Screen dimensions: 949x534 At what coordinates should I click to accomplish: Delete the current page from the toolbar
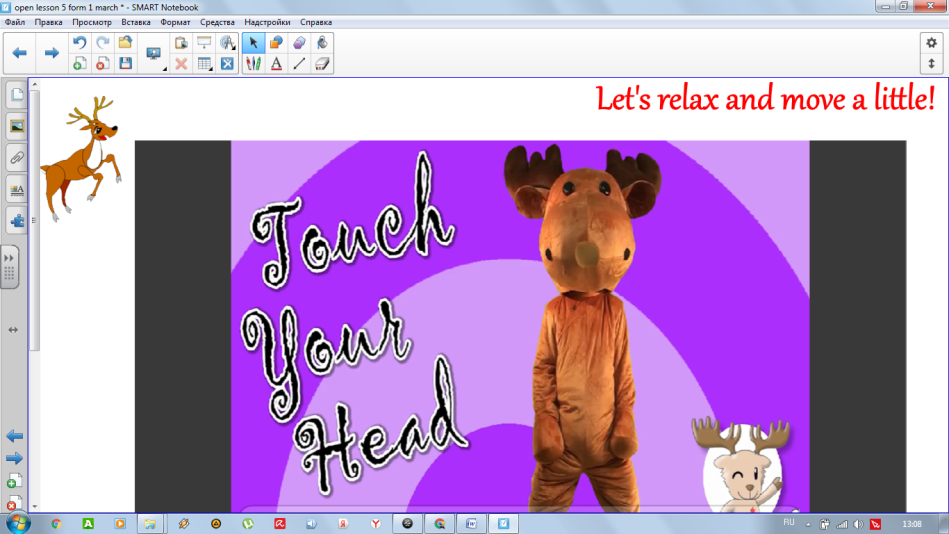(x=102, y=64)
